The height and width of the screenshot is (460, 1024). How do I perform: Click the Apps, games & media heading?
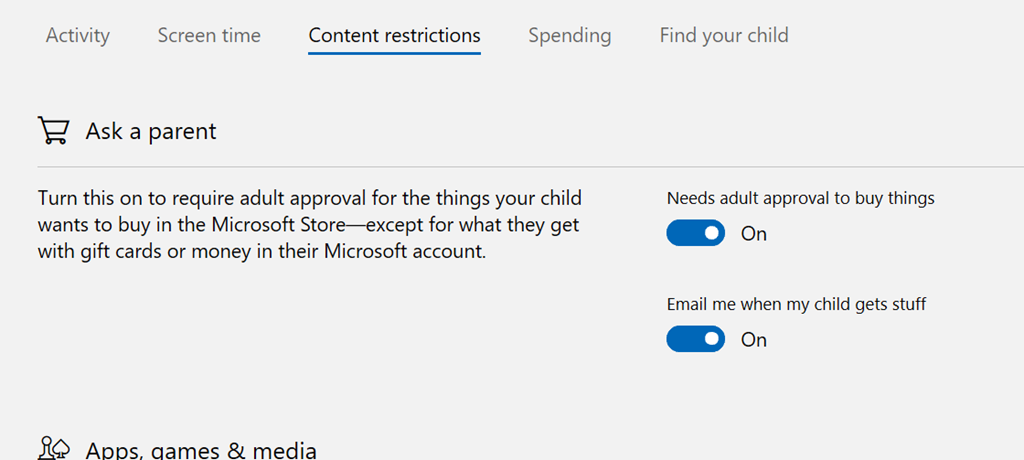coord(201,450)
